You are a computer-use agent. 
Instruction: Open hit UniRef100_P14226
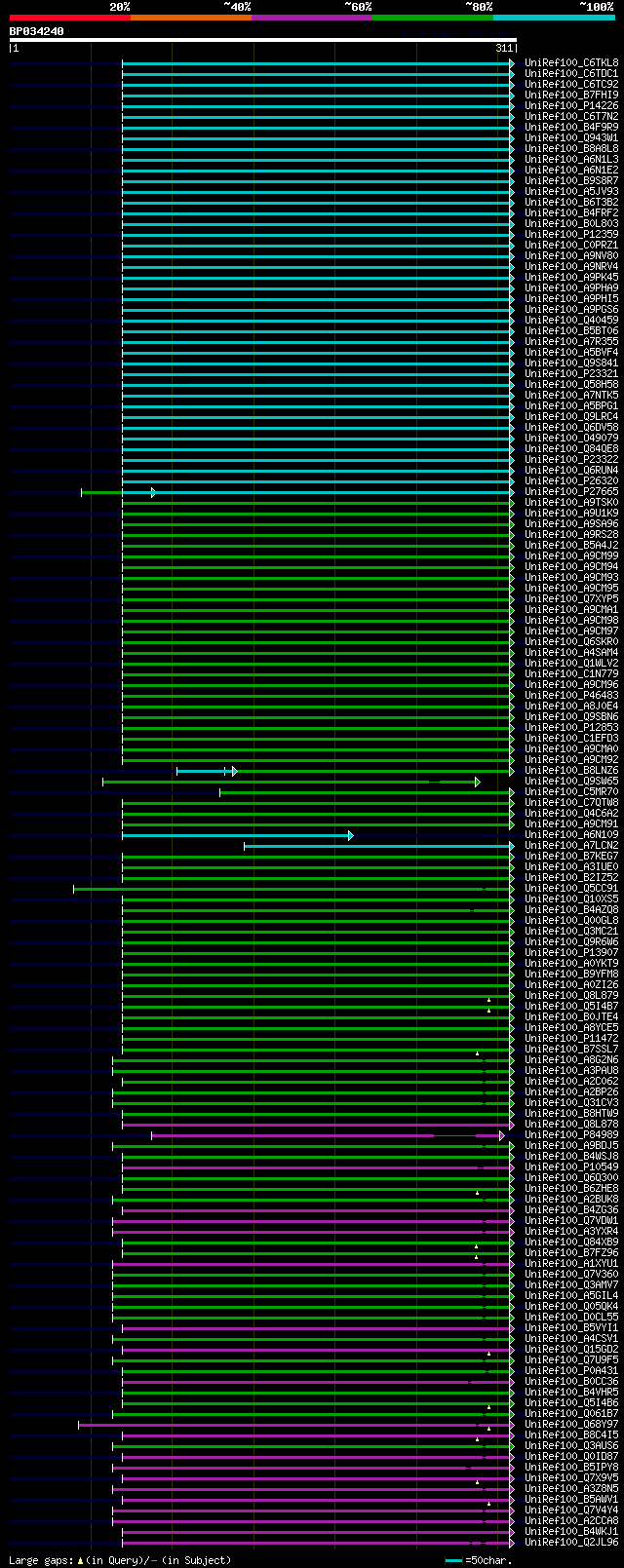pos(571,105)
